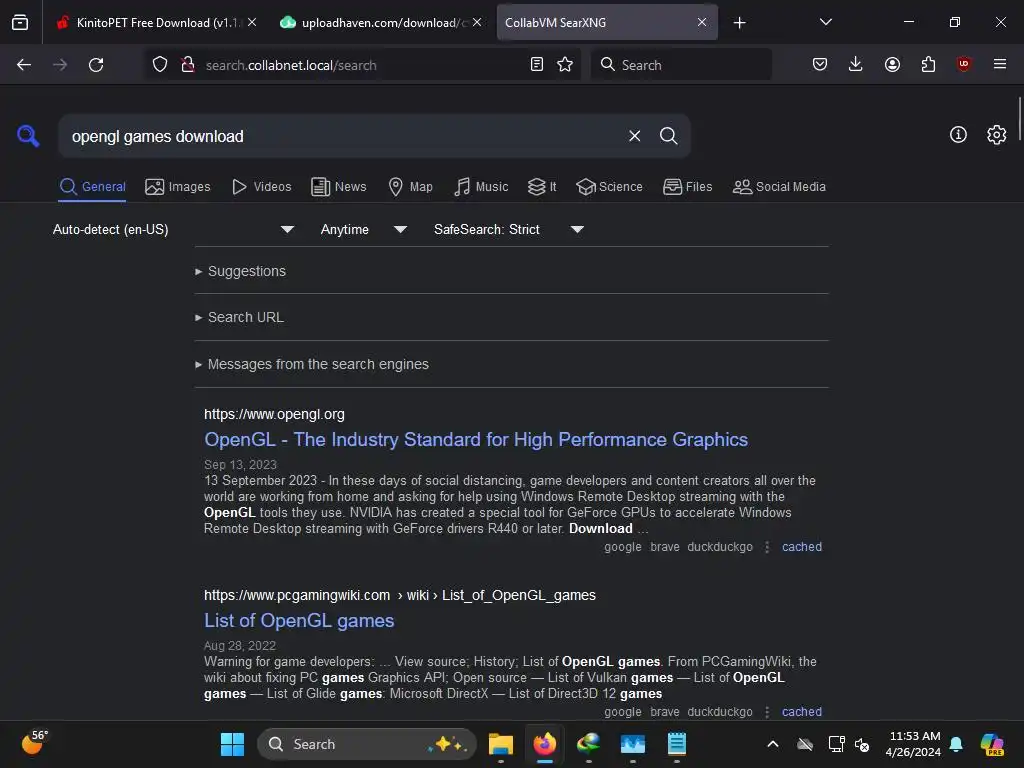Close the CollabVM SearXNG tab
The image size is (1024, 768).
tap(701, 22)
